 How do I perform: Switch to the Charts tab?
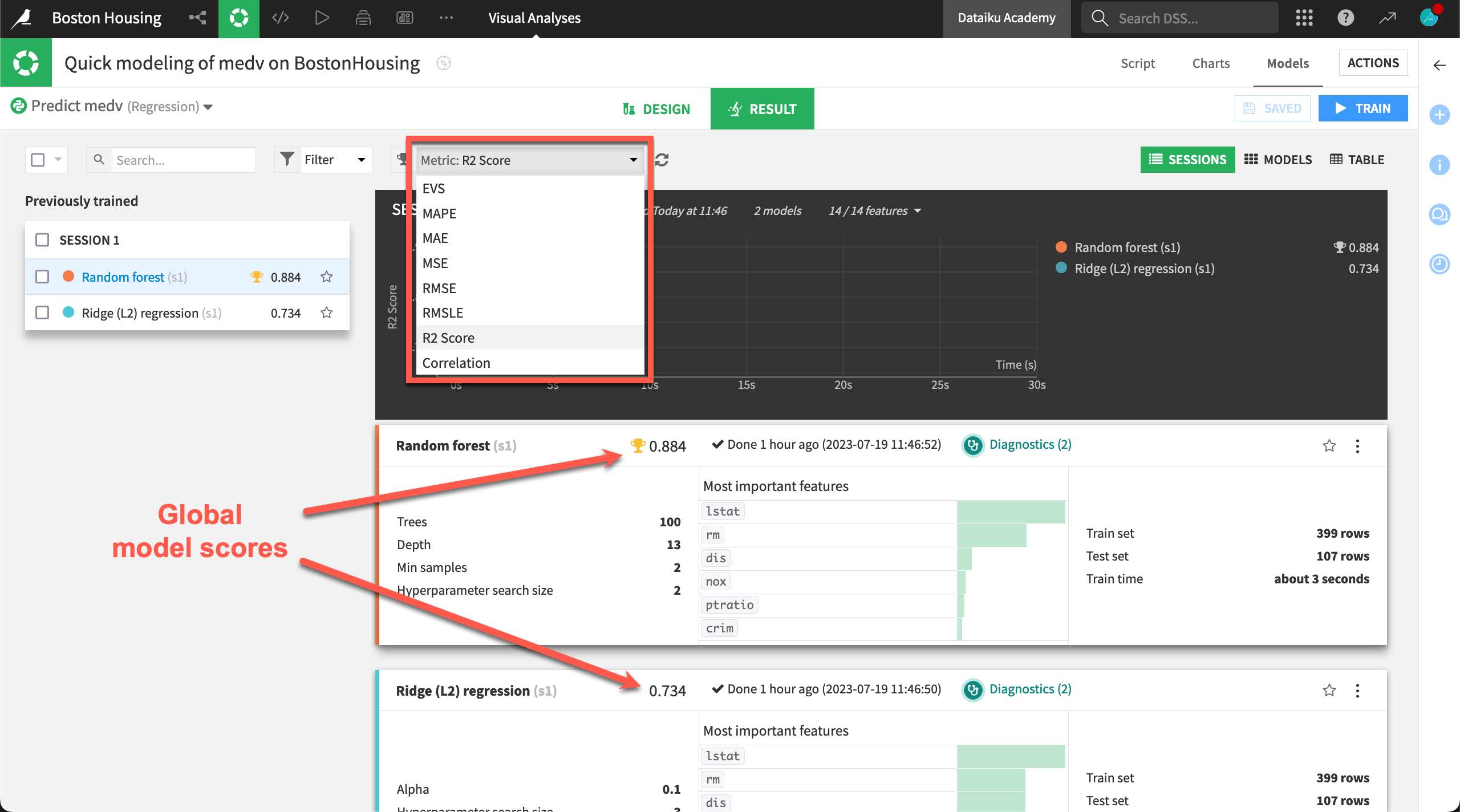1210,63
